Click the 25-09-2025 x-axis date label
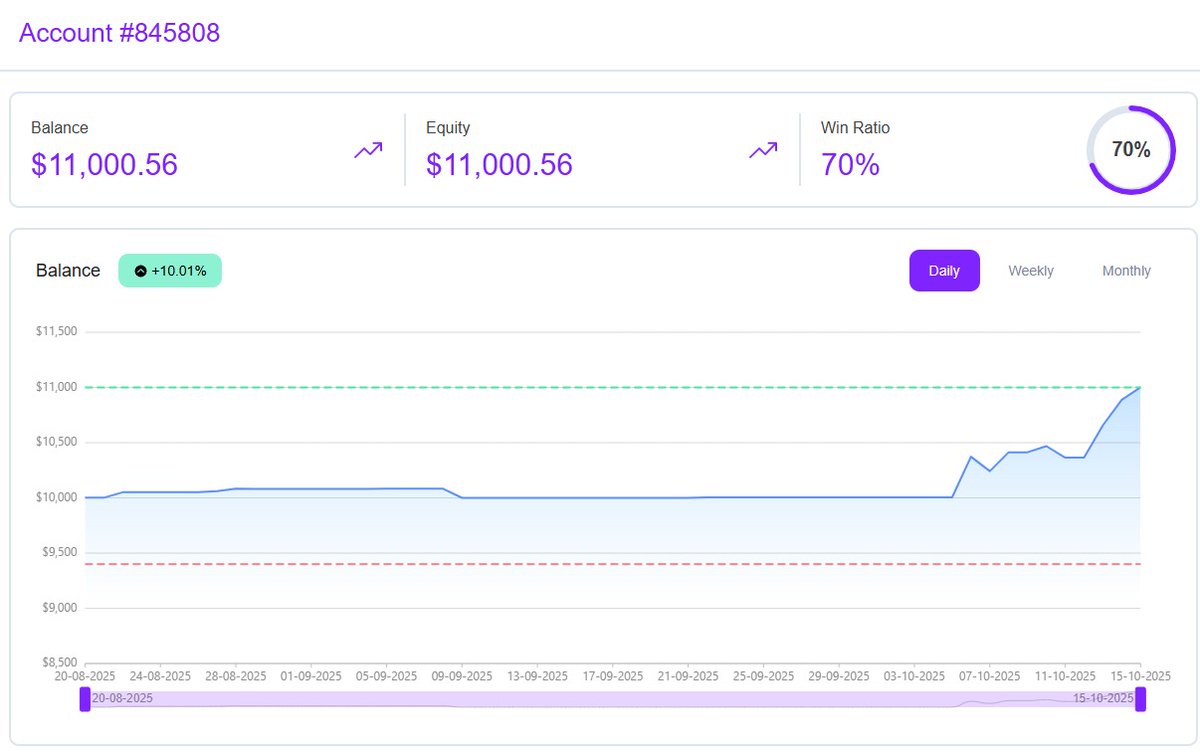This screenshot has height=755, width=1200. point(764,676)
